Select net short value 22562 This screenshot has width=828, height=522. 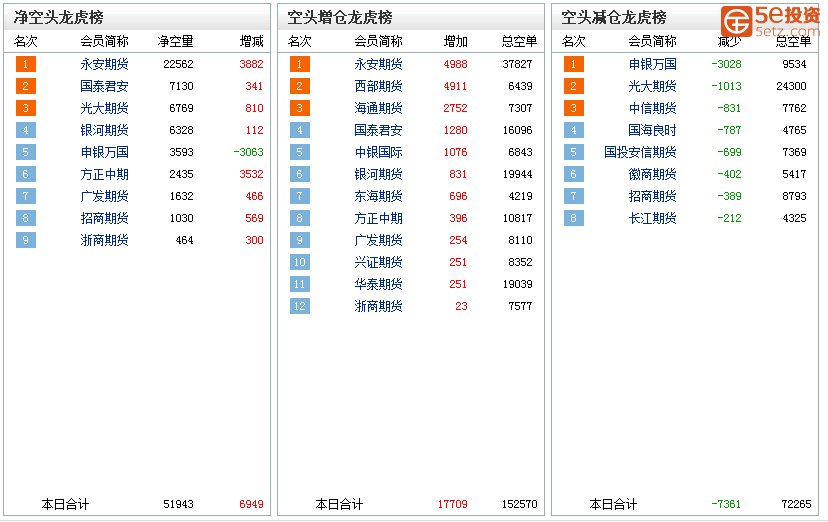click(178, 64)
